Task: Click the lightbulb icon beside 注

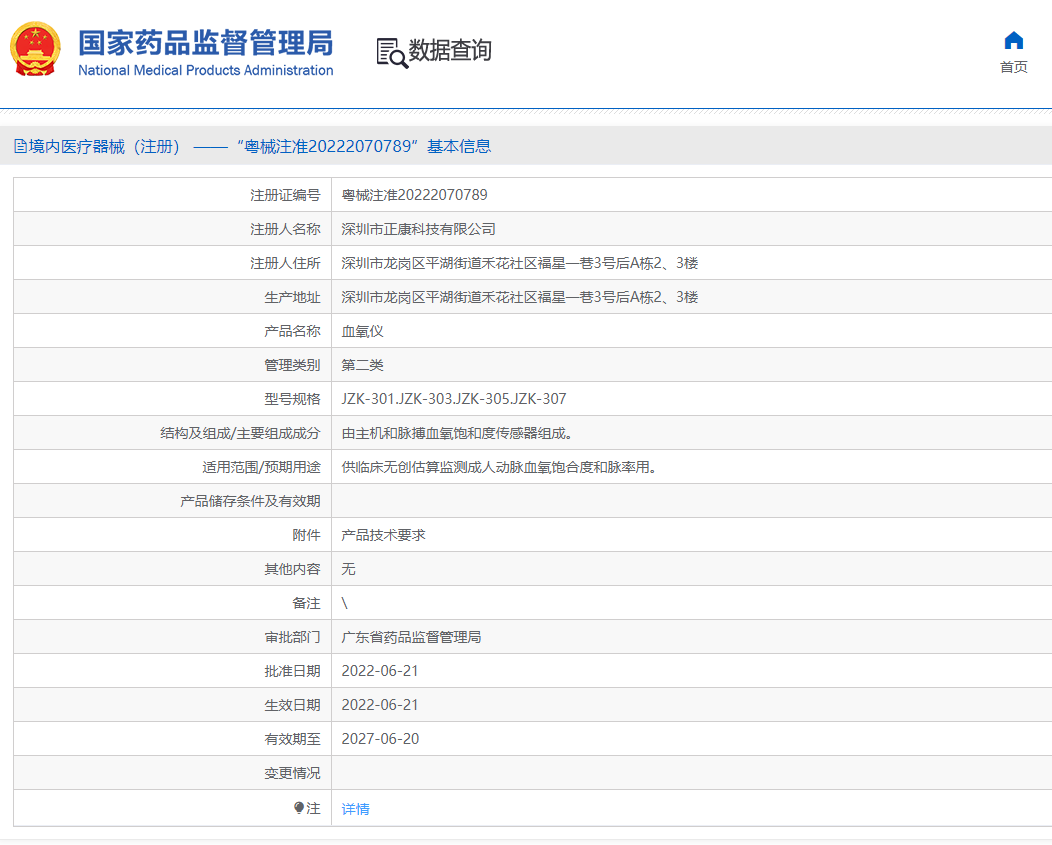Action: [x=299, y=808]
